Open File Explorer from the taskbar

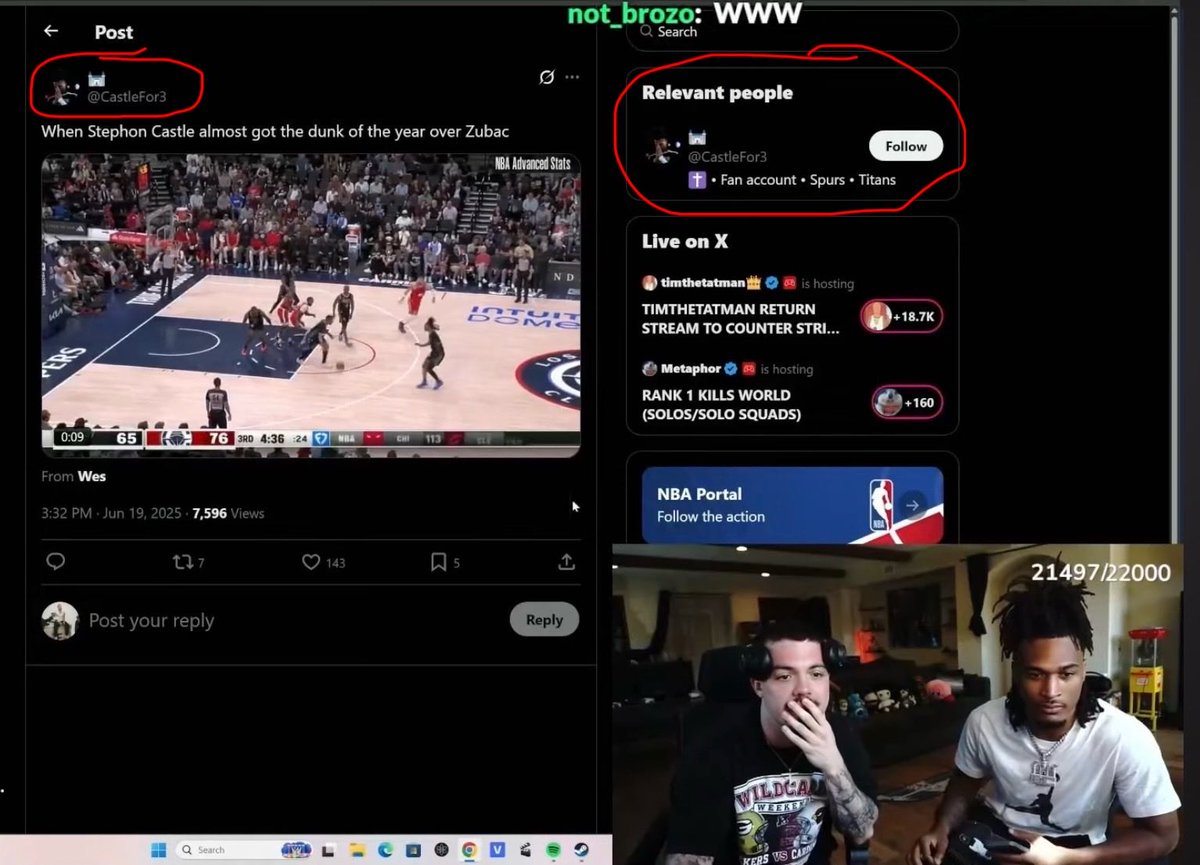(357, 850)
